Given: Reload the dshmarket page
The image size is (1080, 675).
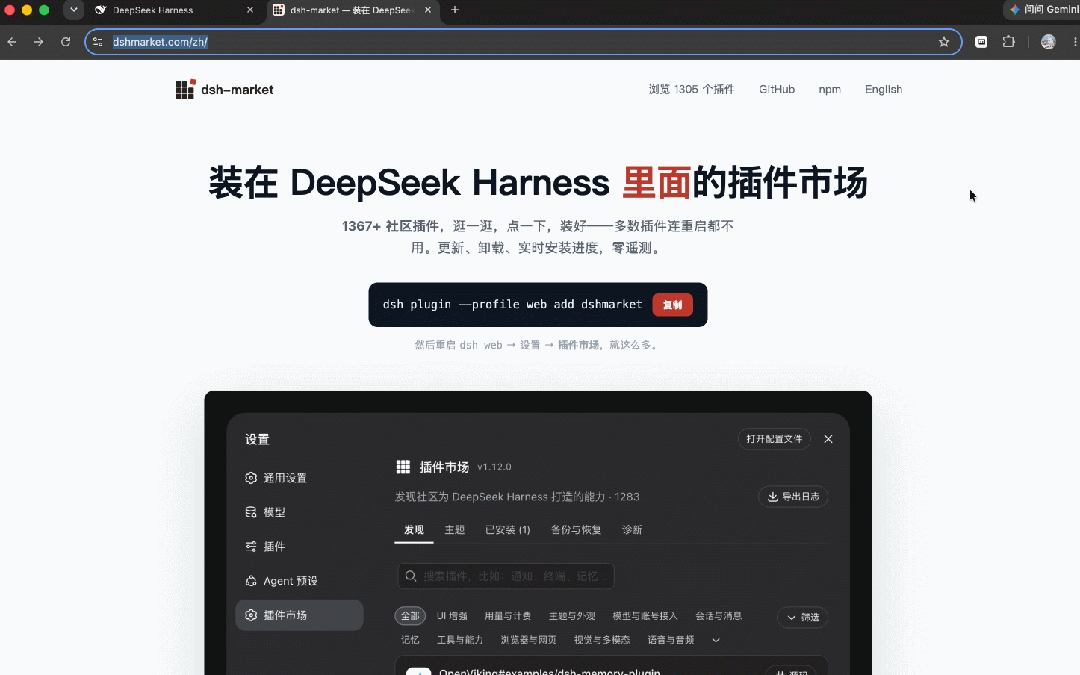Looking at the screenshot, I should point(65,42).
